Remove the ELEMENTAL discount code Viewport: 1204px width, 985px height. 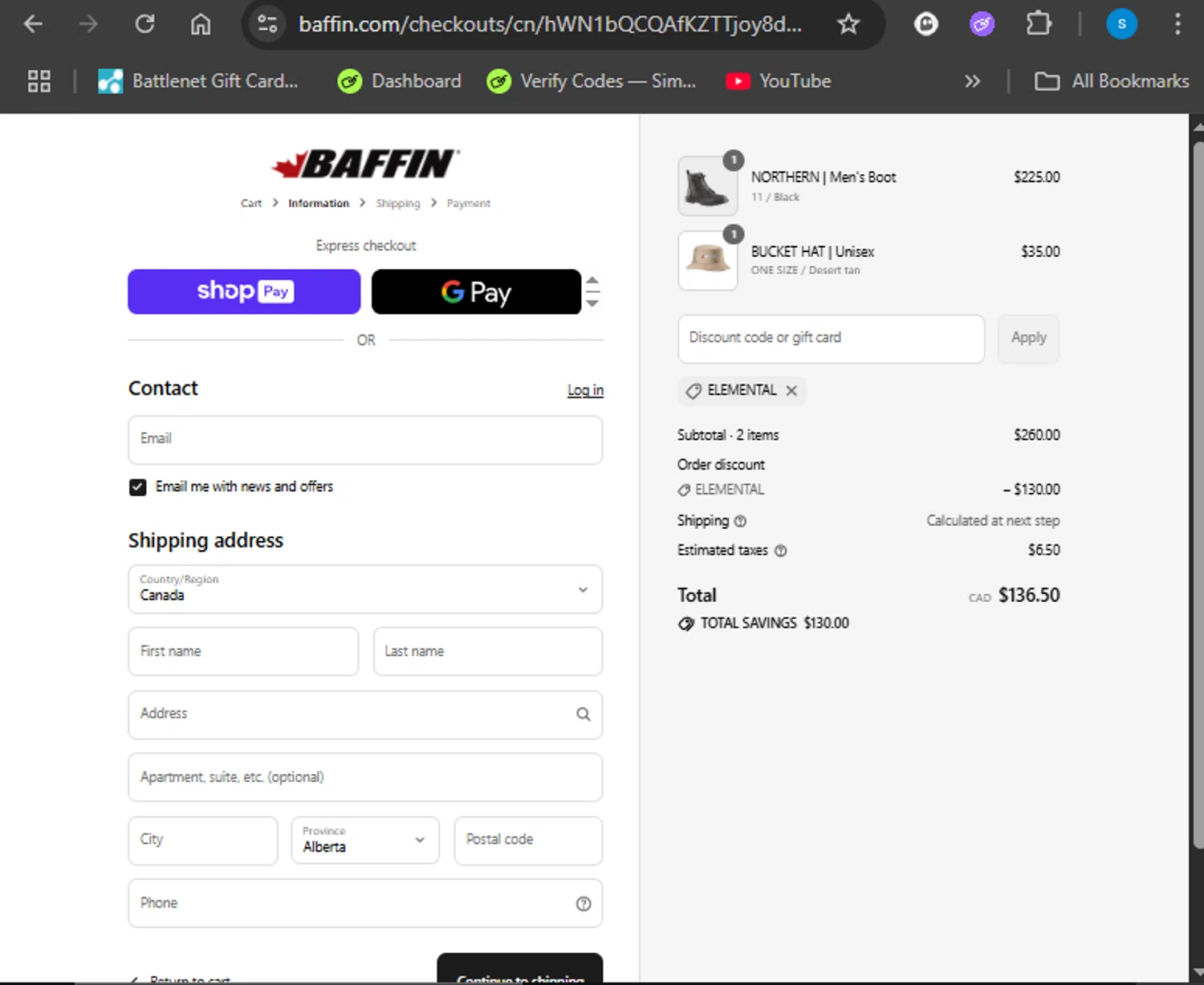(791, 391)
